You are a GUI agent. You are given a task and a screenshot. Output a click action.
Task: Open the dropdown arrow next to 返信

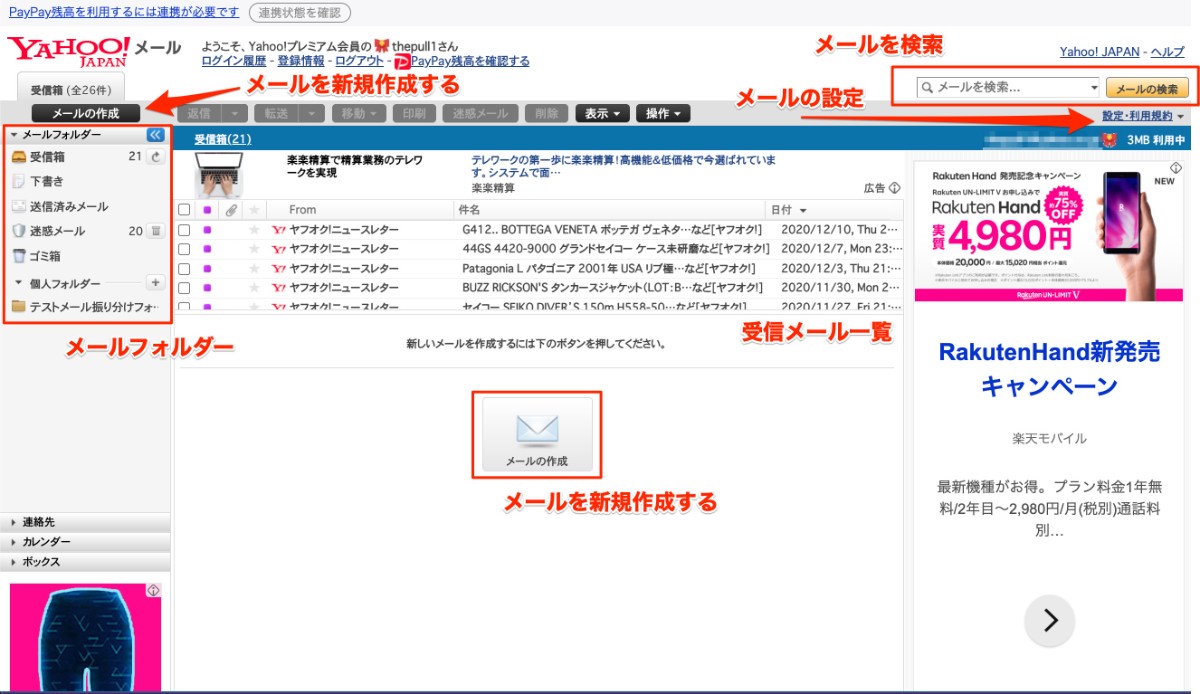click(235, 114)
